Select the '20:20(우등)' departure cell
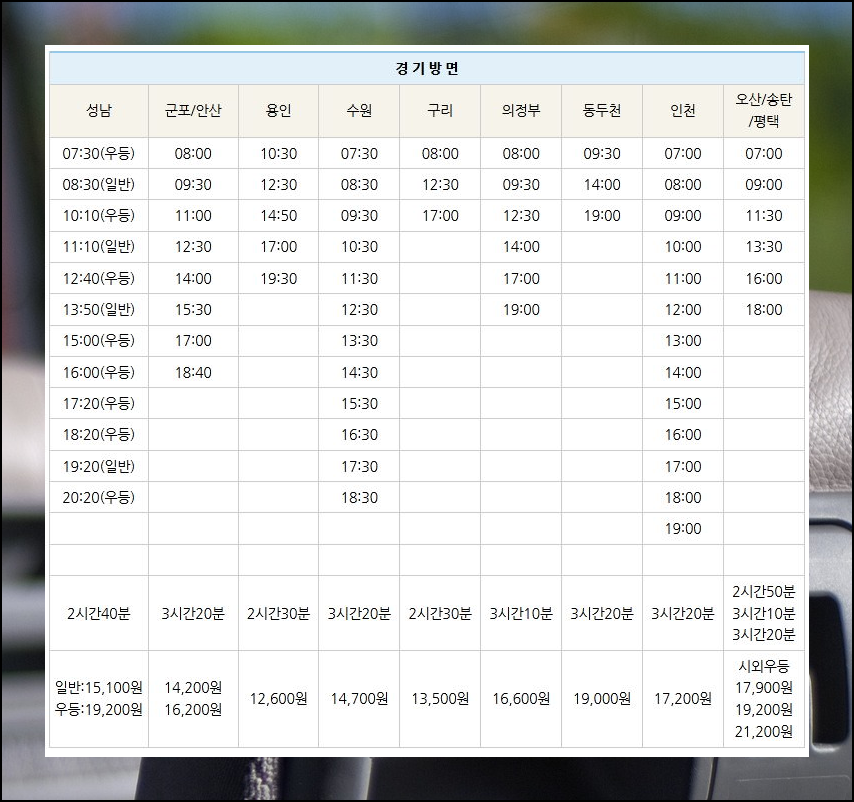854x802 pixels. (99, 497)
